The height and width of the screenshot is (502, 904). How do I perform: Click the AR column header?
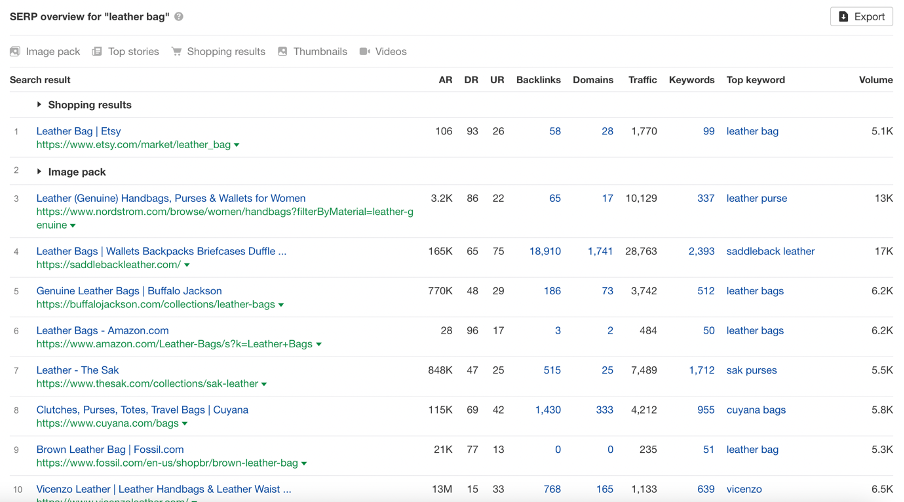point(445,80)
